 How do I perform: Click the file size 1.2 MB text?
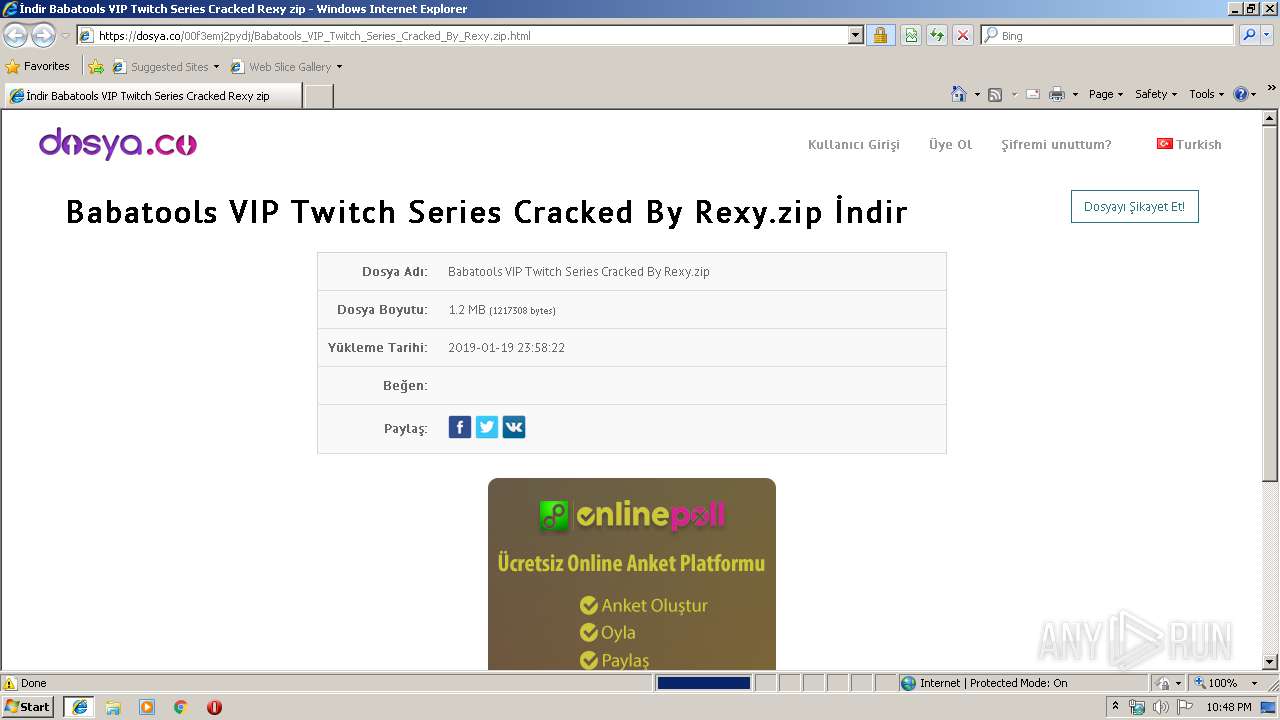[467, 310]
